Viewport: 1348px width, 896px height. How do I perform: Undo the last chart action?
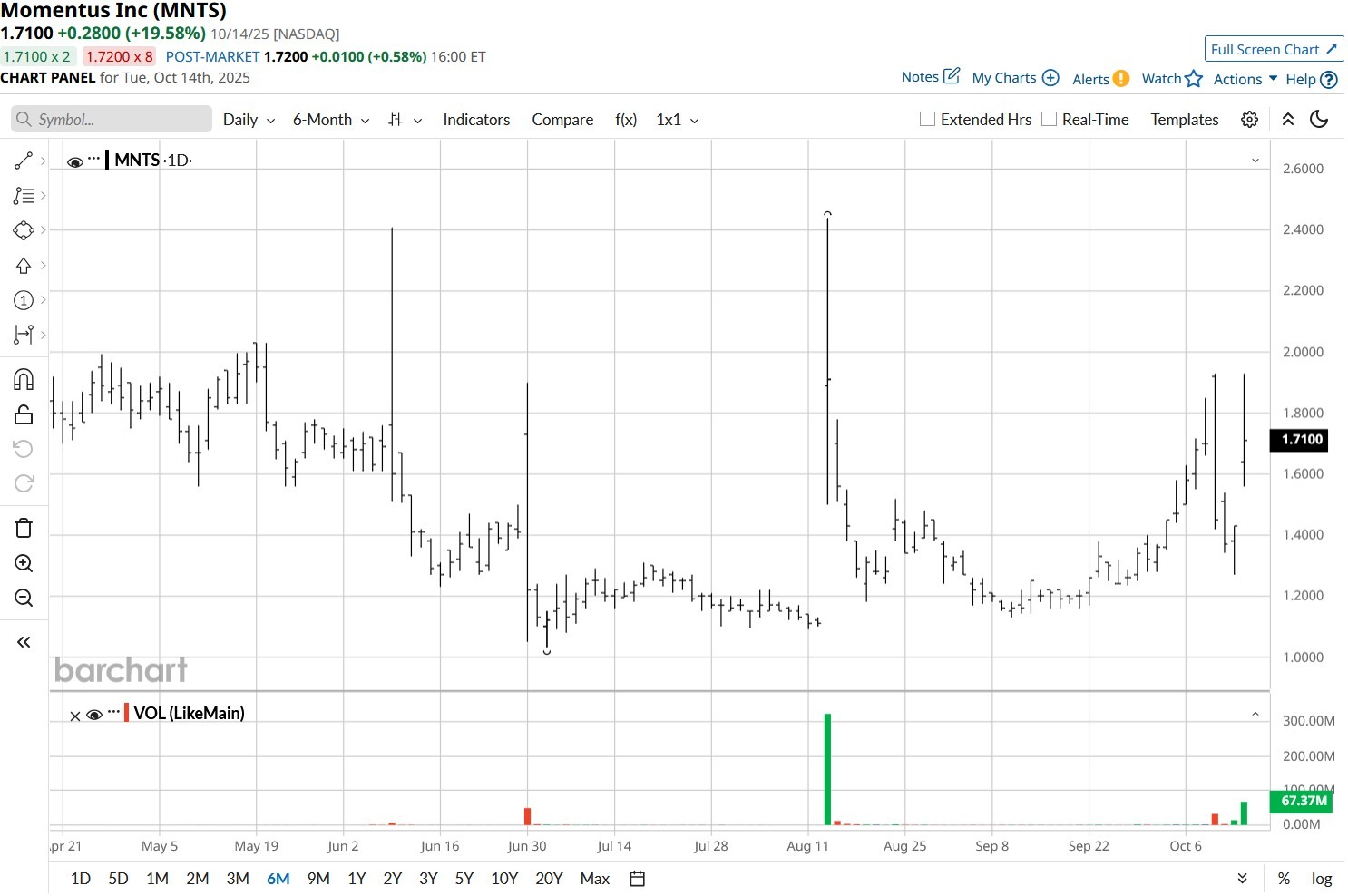24,449
